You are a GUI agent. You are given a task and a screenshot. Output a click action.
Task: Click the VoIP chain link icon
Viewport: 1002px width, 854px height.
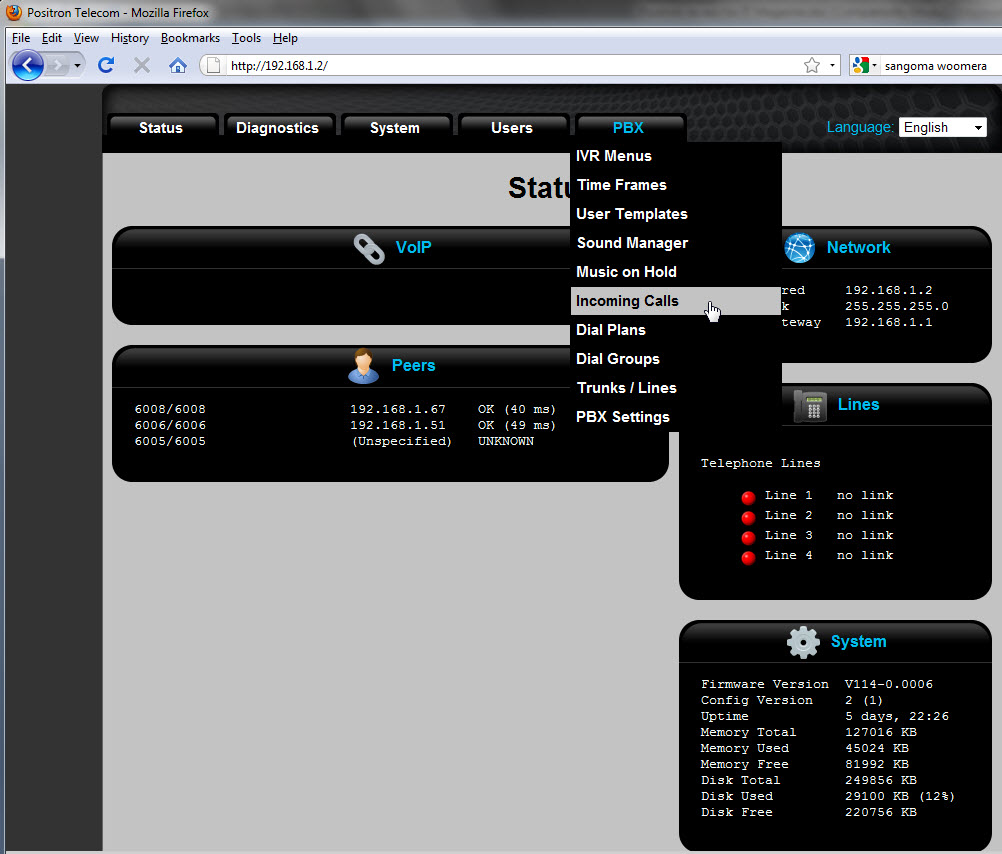[x=369, y=248]
